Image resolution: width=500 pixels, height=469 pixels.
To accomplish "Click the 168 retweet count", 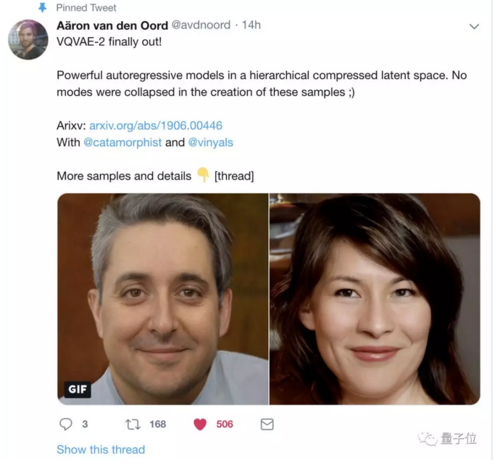I will 158,424.
